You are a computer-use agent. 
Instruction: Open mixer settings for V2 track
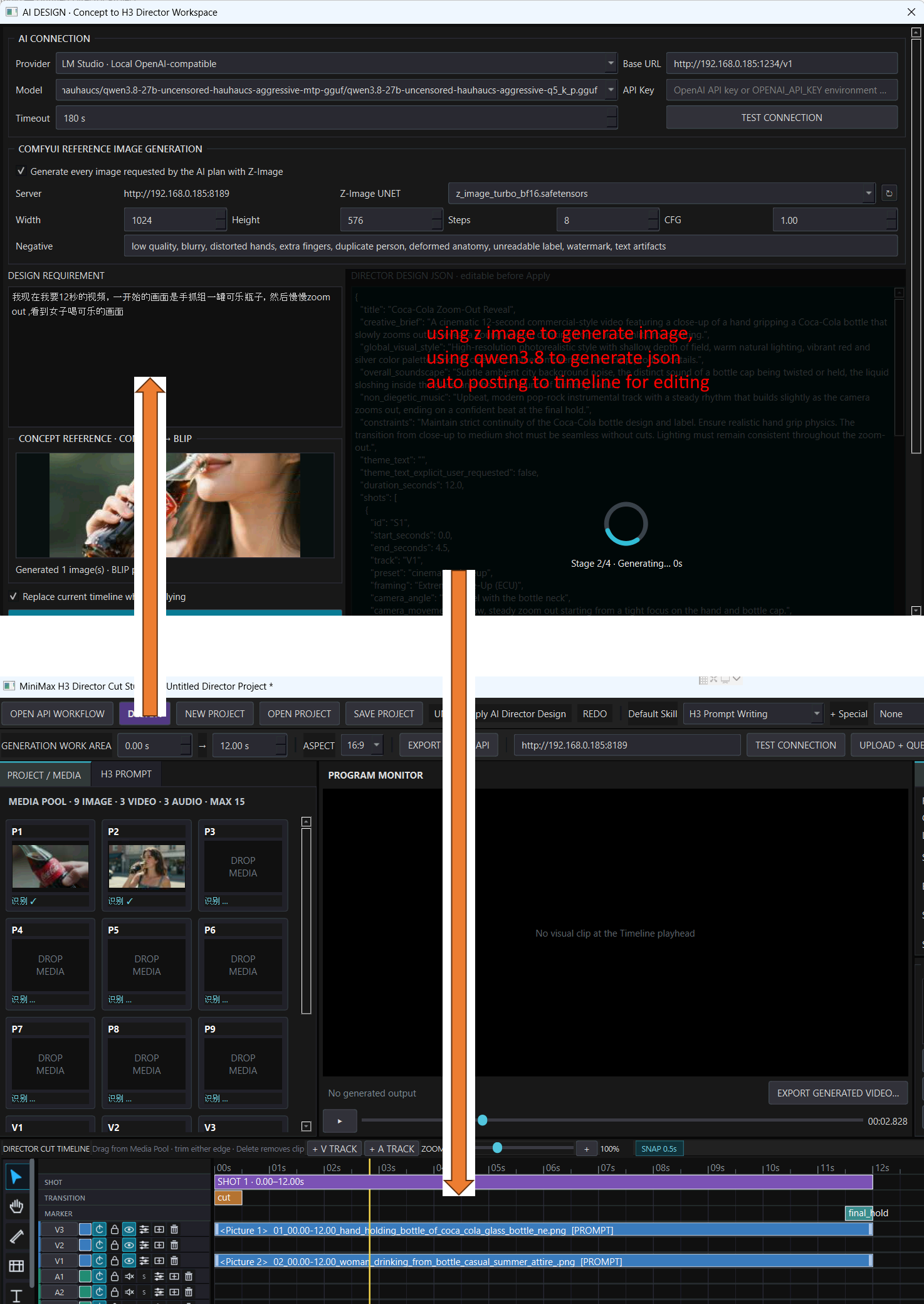tap(144, 1245)
